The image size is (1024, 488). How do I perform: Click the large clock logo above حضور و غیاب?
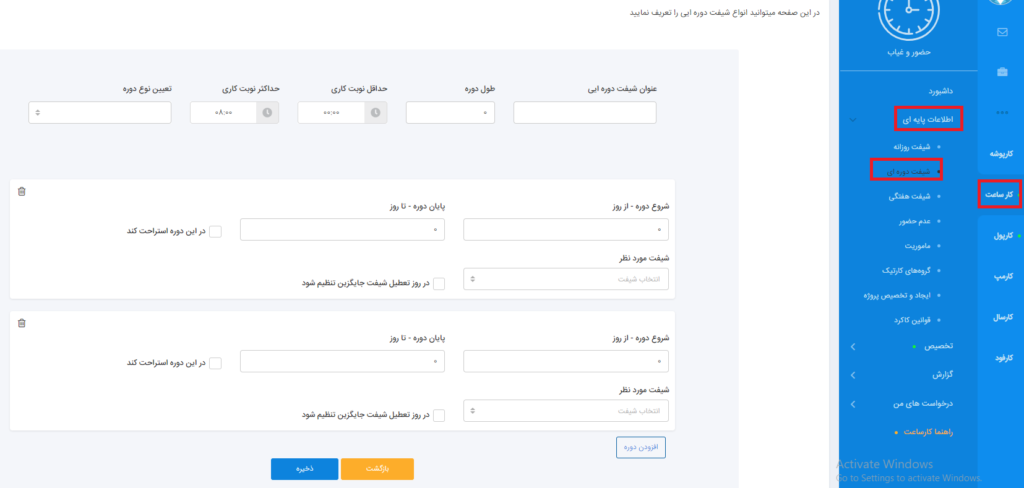point(909,17)
